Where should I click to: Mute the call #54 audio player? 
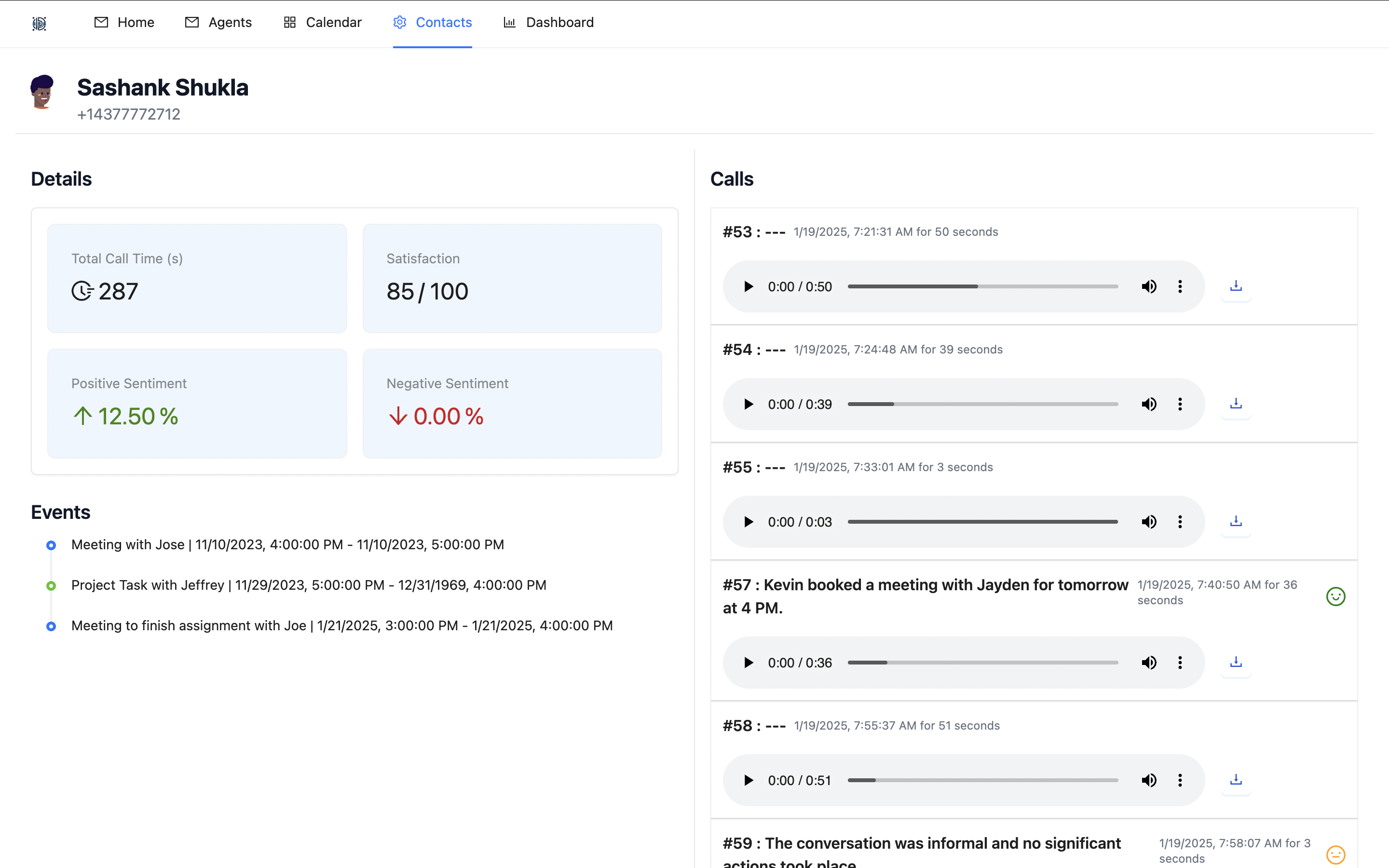pyautogui.click(x=1148, y=404)
